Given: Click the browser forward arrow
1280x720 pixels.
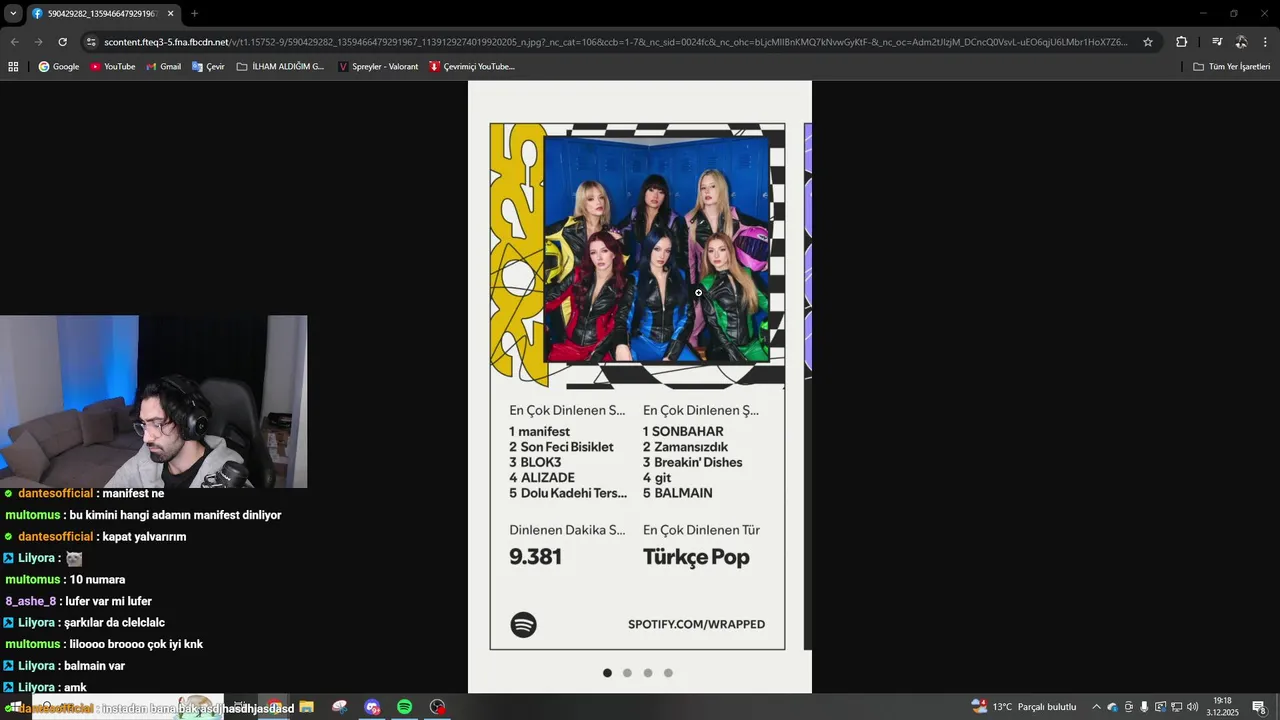Looking at the screenshot, I should click(38, 42).
